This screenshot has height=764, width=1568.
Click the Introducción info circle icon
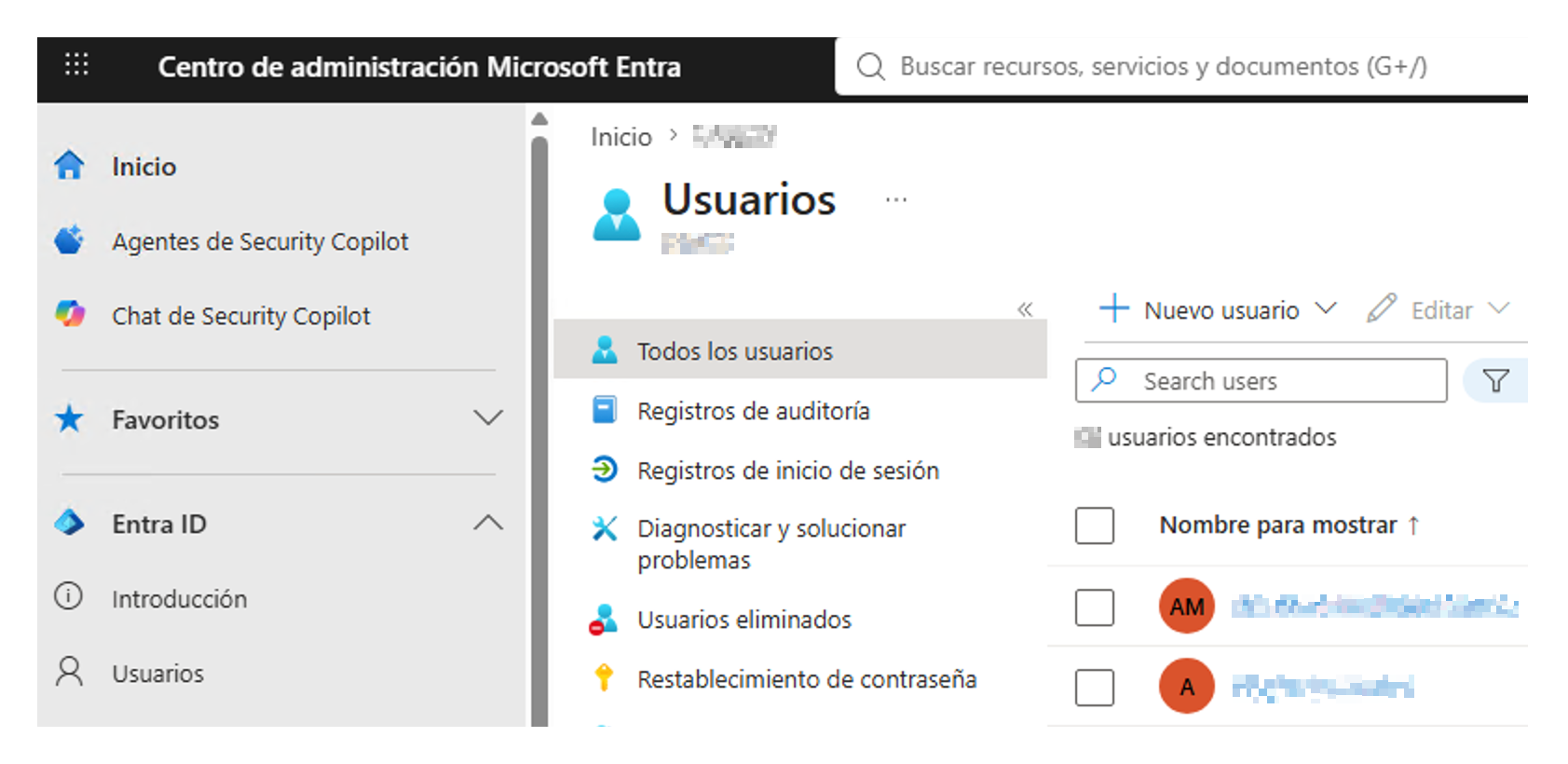[68, 596]
